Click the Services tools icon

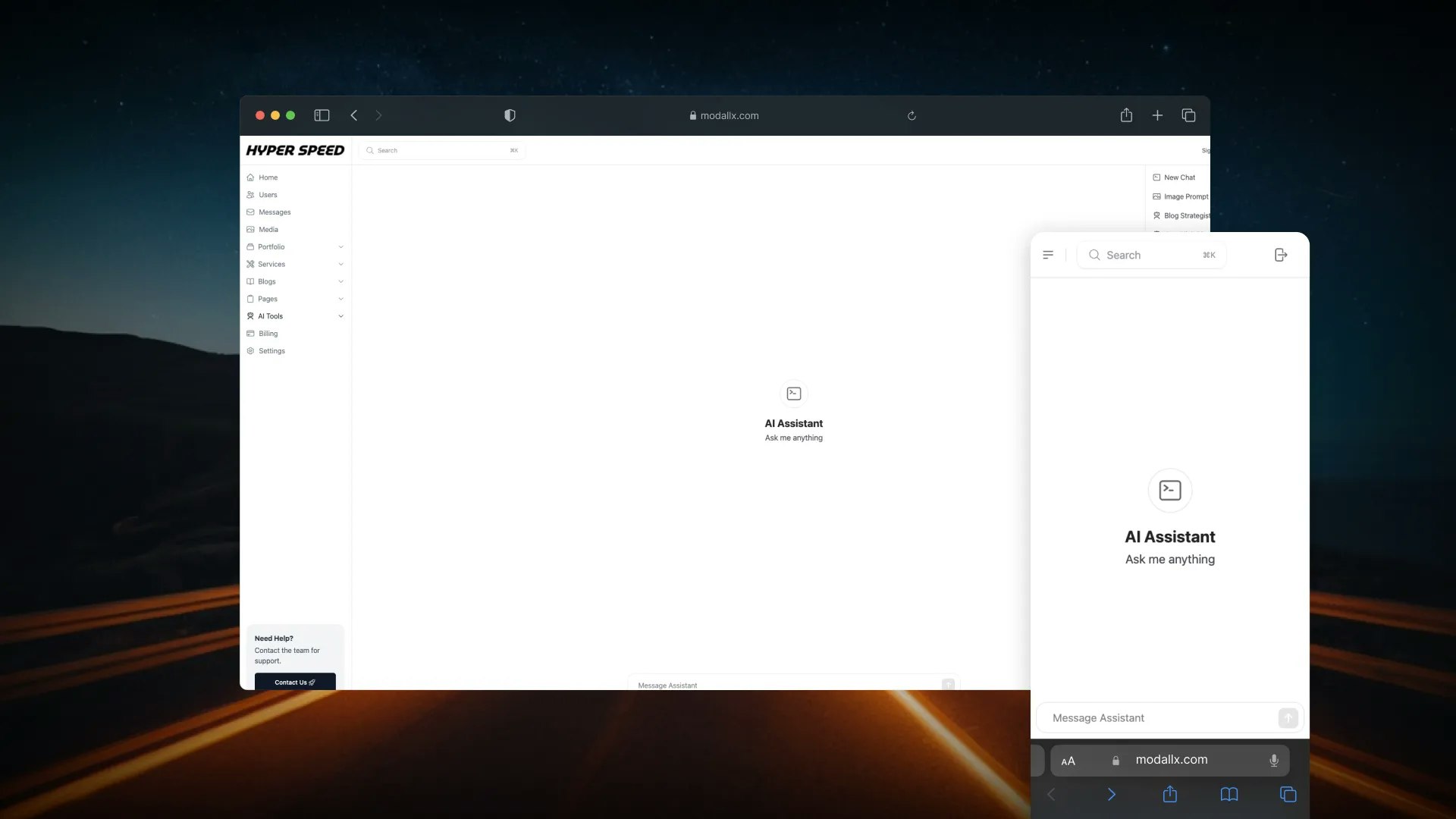coord(250,265)
